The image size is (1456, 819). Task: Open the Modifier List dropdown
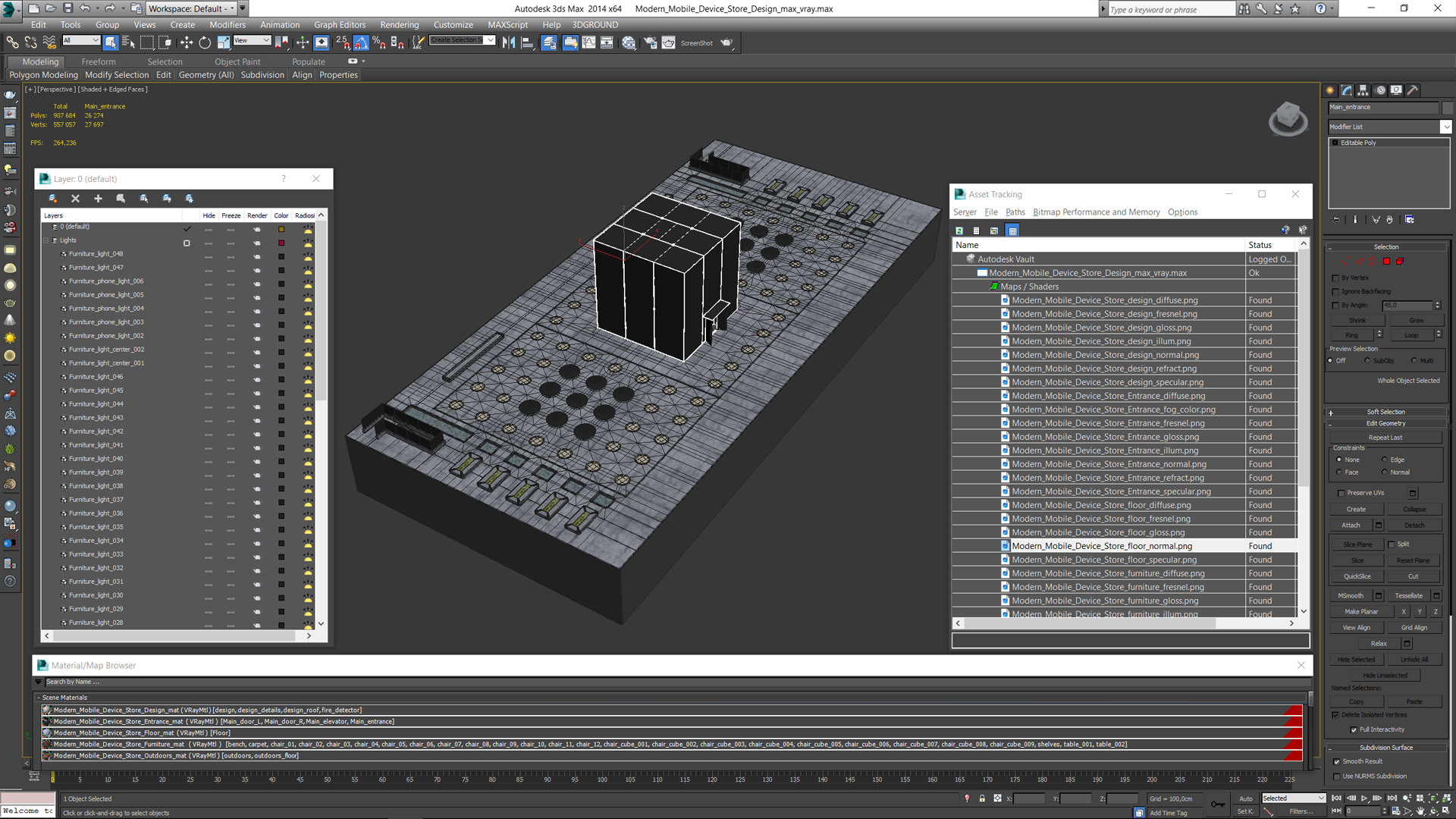pos(1445,127)
